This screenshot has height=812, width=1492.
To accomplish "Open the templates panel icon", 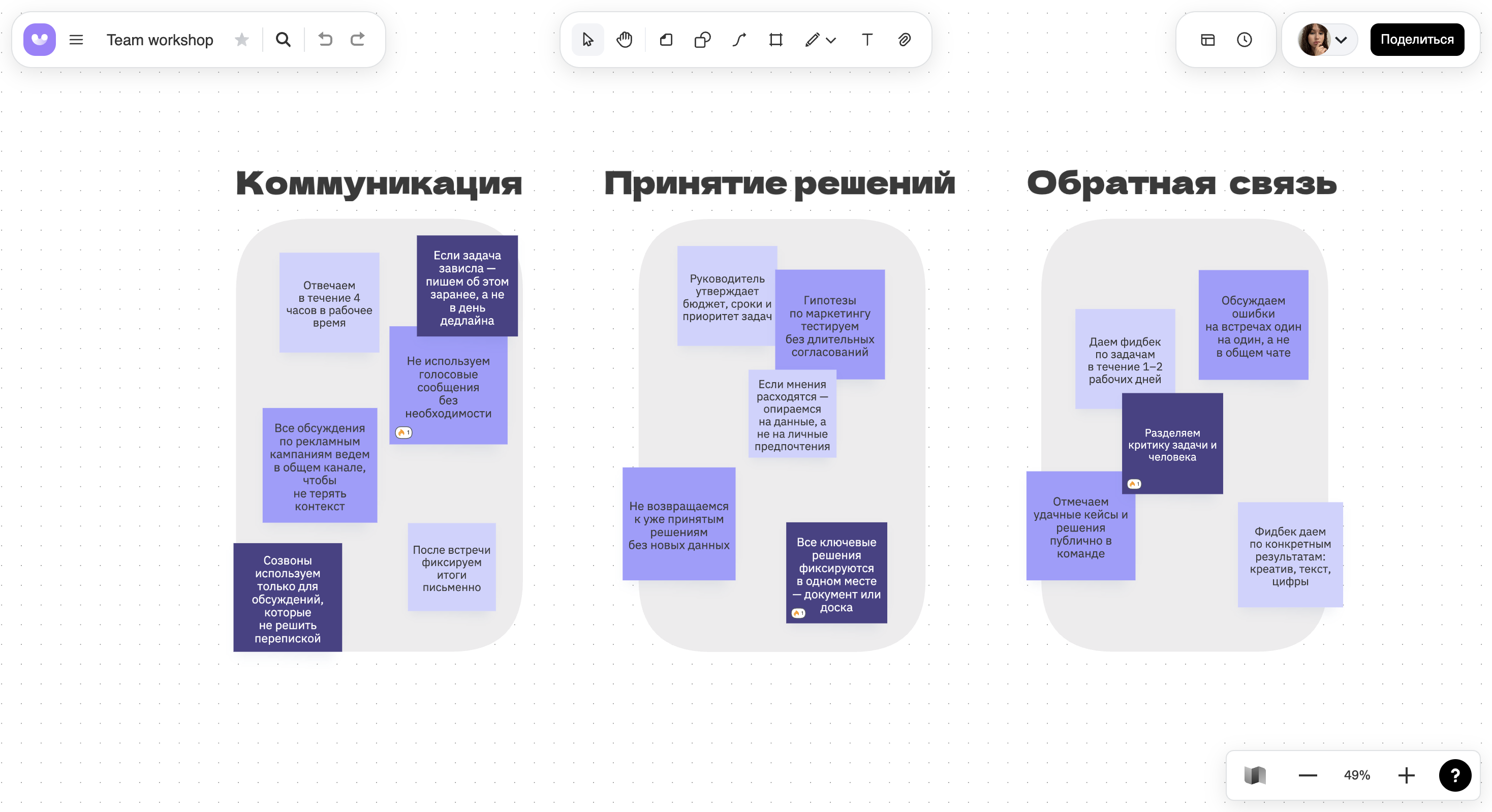I will point(1207,40).
